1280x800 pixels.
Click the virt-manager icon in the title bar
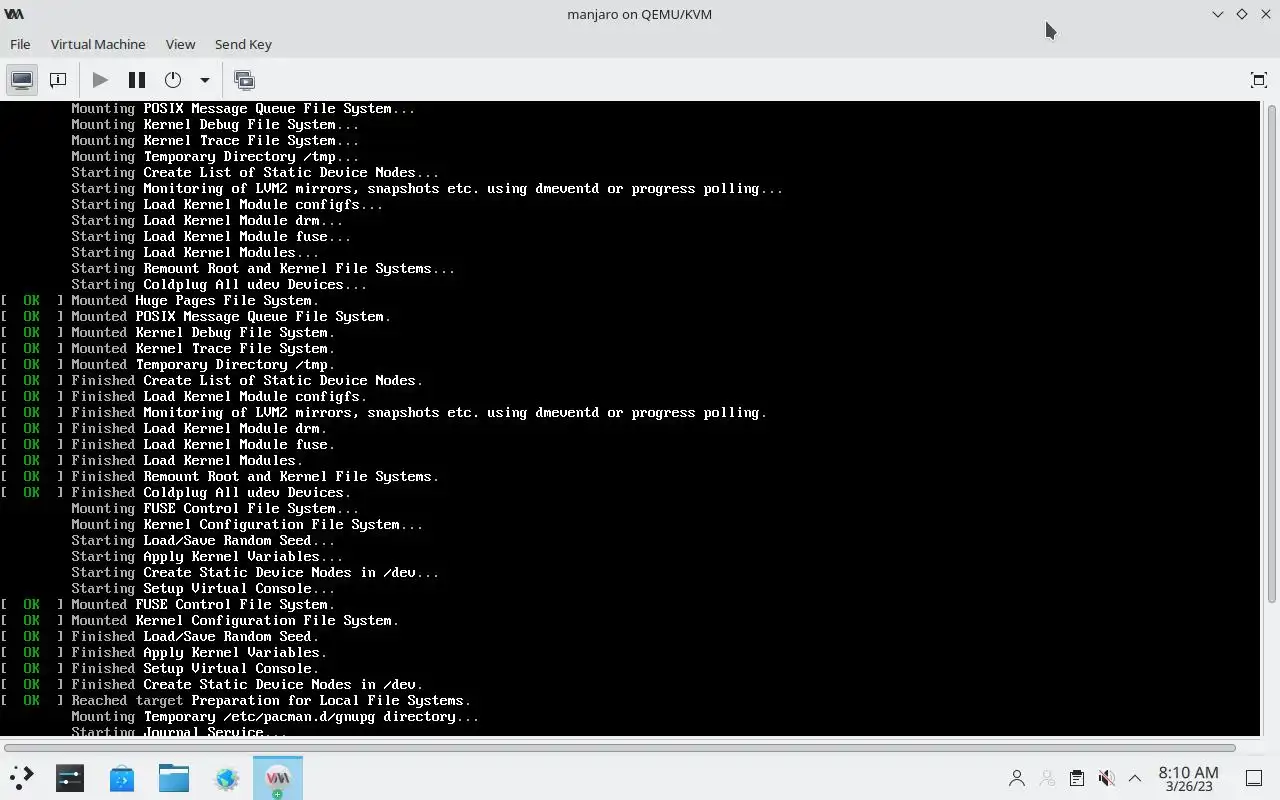pos(14,14)
